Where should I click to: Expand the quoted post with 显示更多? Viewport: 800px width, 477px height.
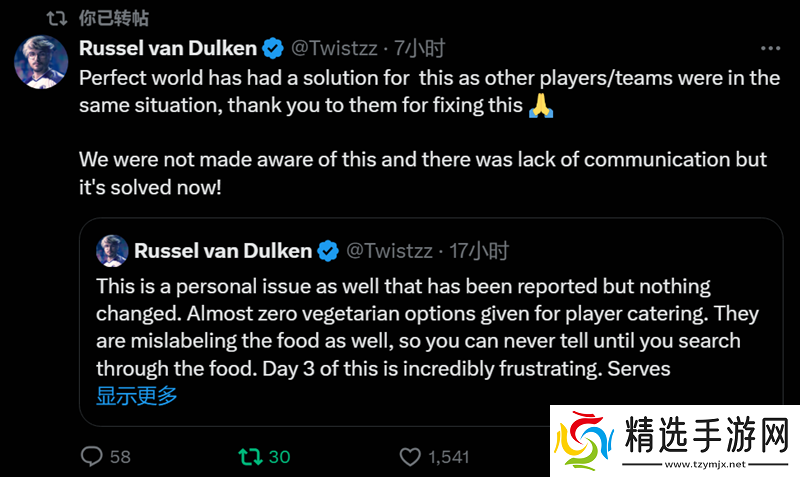[x=137, y=395]
